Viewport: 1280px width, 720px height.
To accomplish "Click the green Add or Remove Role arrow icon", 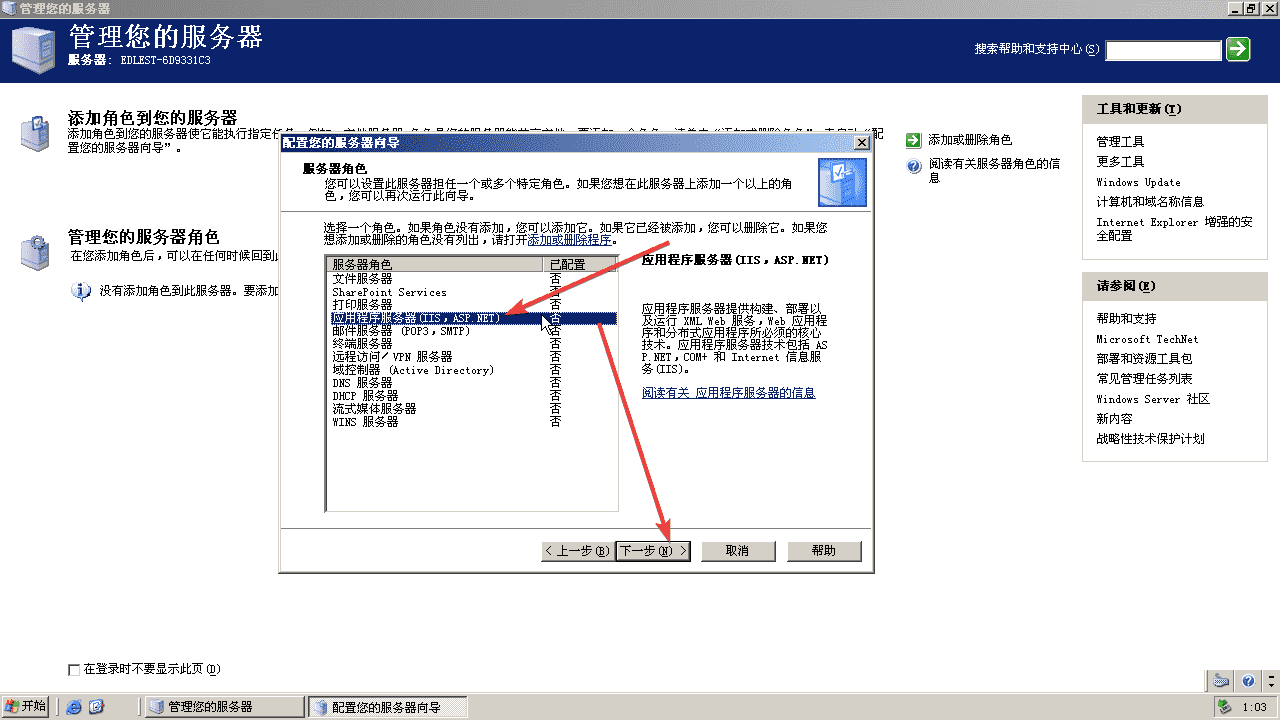I will [x=913, y=140].
